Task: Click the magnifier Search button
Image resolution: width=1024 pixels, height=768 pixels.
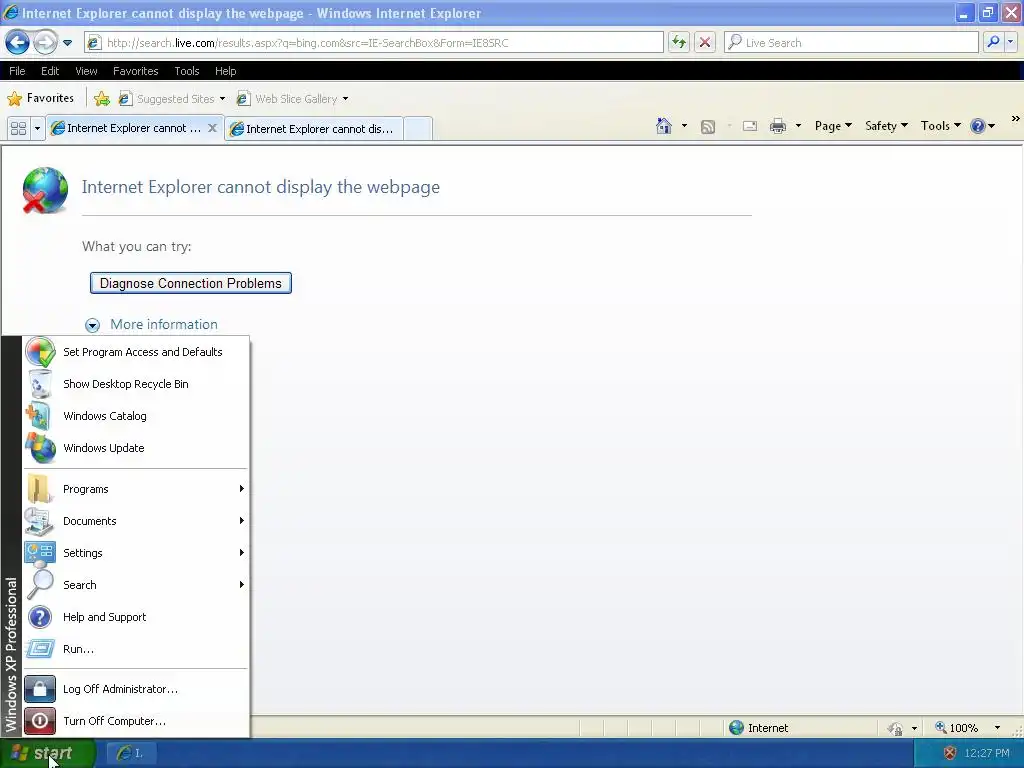Action: 993,43
